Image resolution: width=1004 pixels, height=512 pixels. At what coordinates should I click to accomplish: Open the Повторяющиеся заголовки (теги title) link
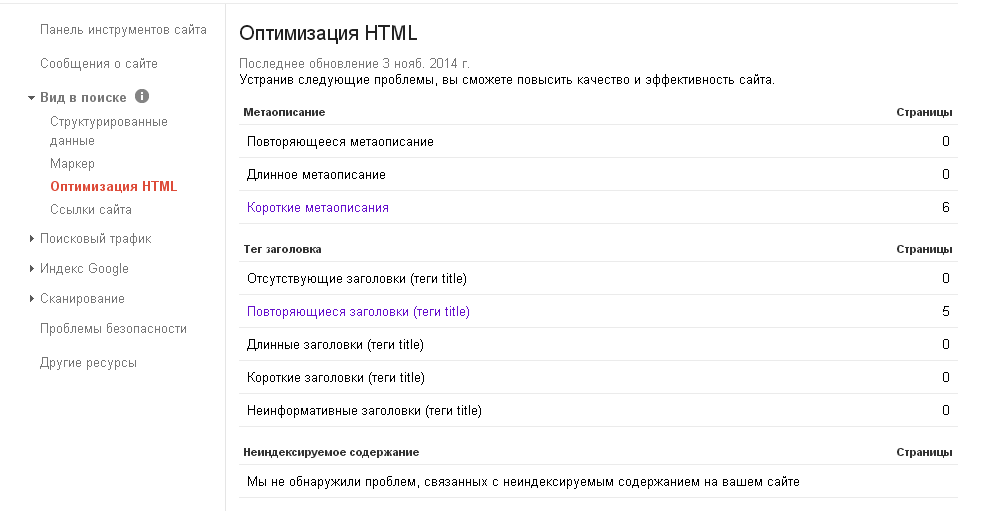(358, 312)
